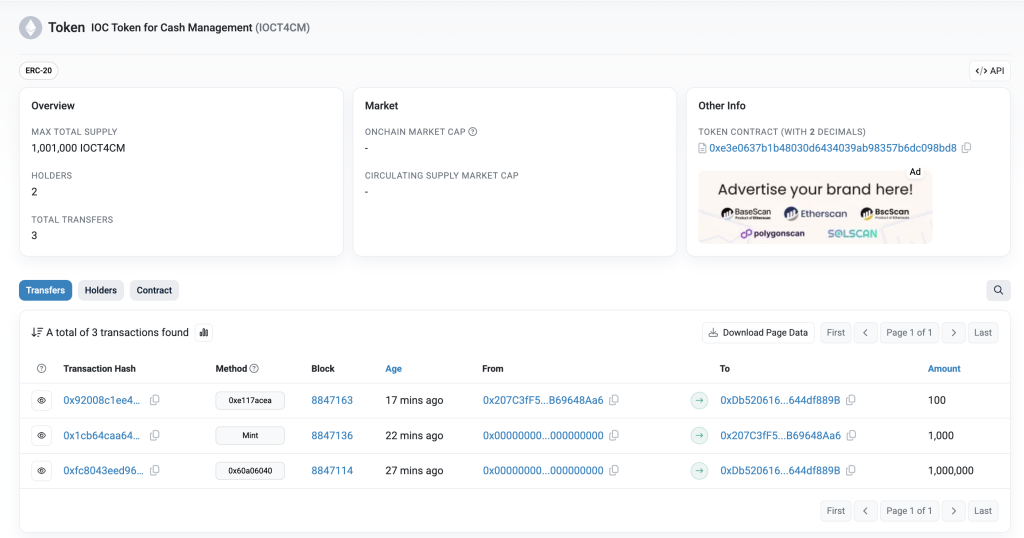Open To address in block 8847114 row
This screenshot has height=538, width=1024.
click(780, 471)
